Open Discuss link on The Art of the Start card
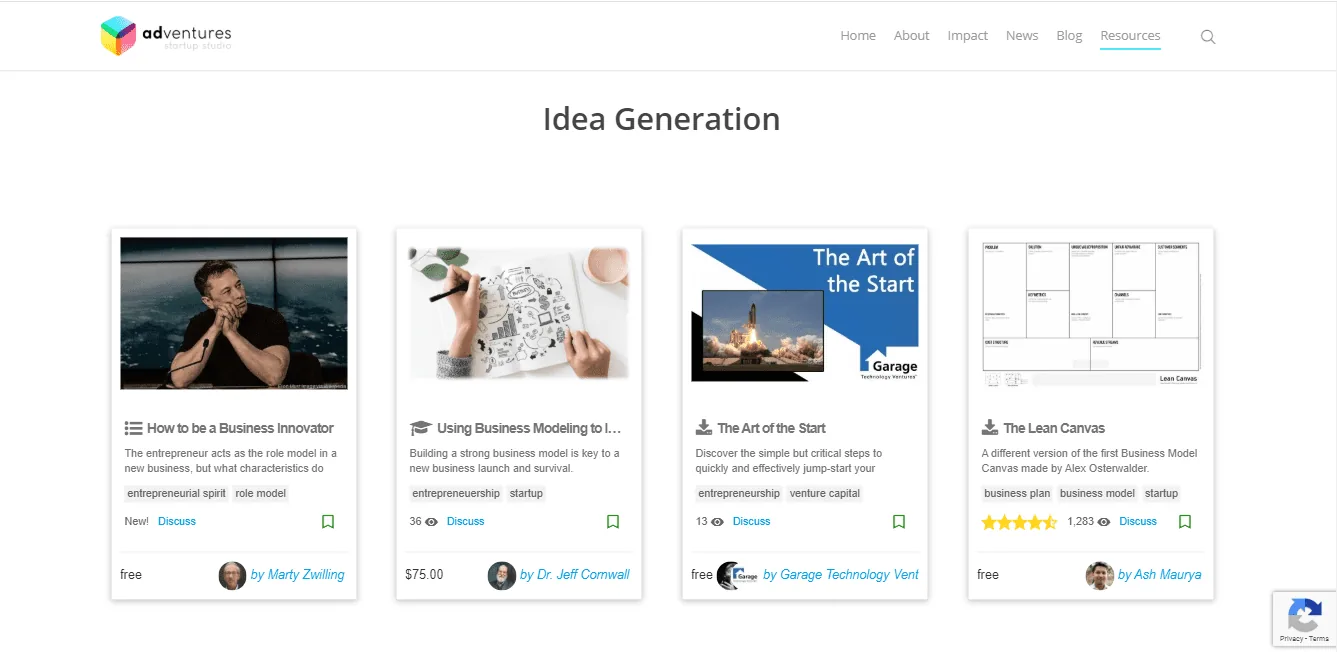The height and width of the screenshot is (652, 1337). click(751, 521)
